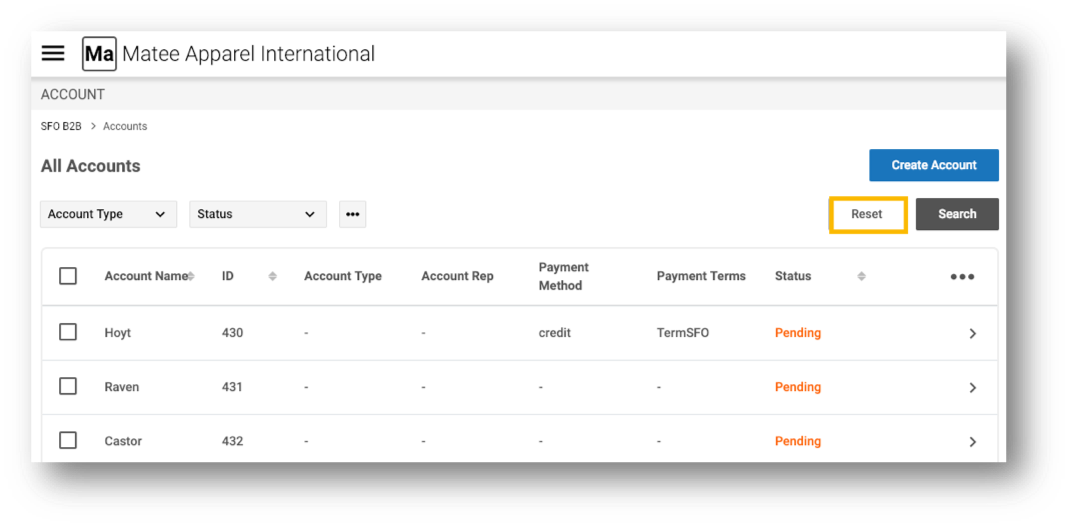This screenshot has height=527, width=1070.
Task: Click Matee Apparel International title
Action: [x=248, y=53]
